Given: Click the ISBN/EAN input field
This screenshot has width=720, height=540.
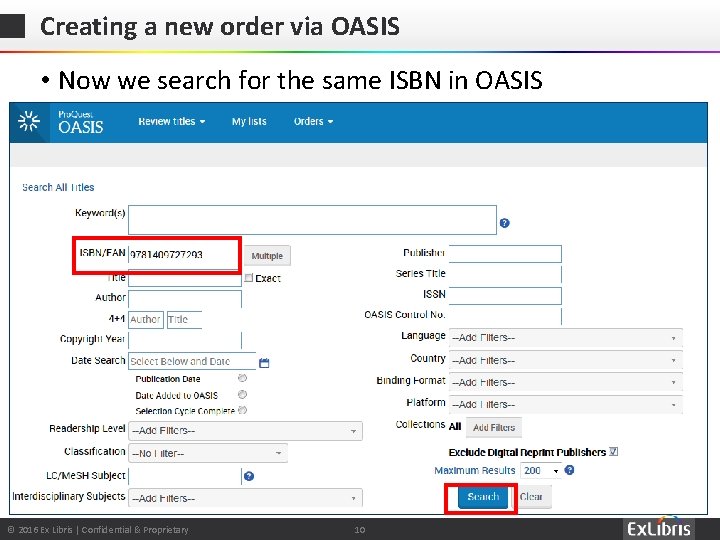Looking at the screenshot, I should [183, 254].
